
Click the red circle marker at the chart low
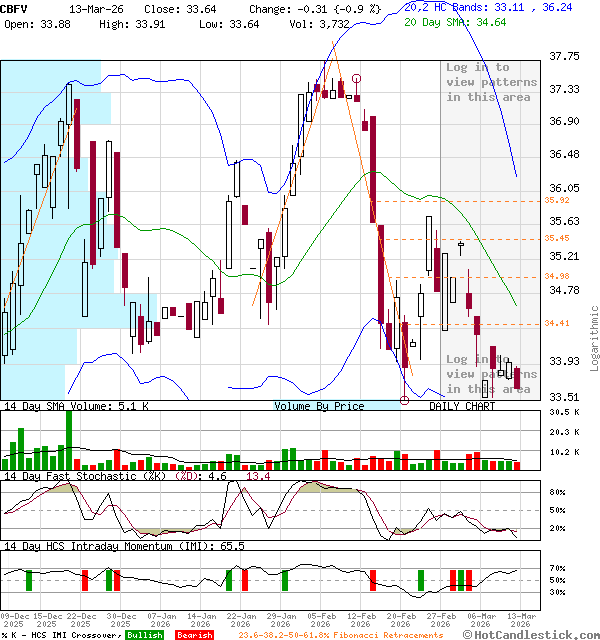pyautogui.click(x=404, y=400)
